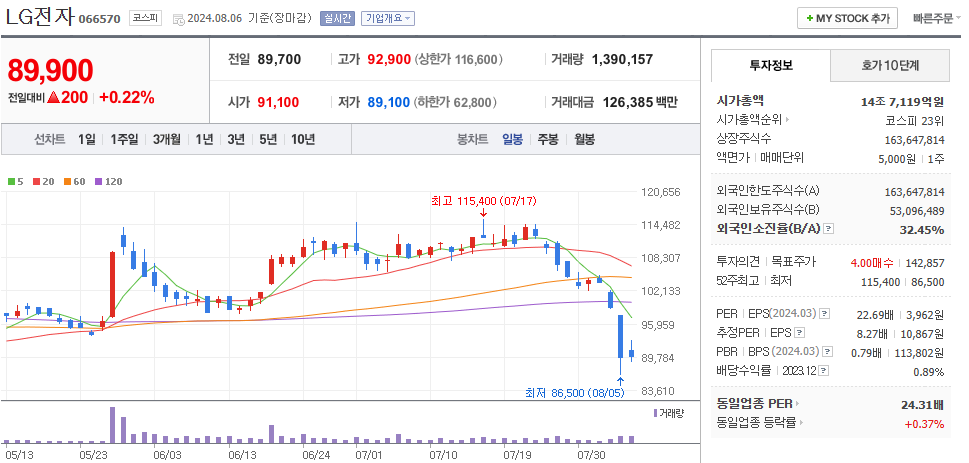Switch to the 투자정보 tab

(771, 65)
